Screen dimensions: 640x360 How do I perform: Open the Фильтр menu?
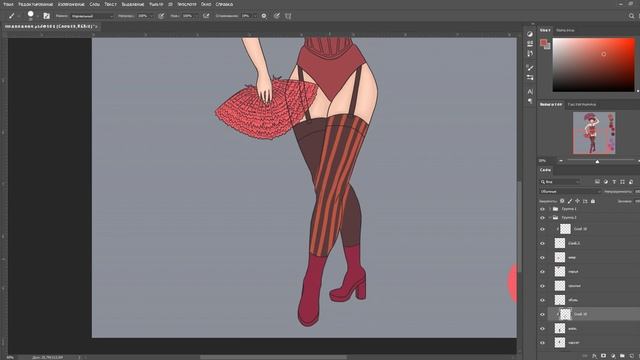(x=156, y=4)
